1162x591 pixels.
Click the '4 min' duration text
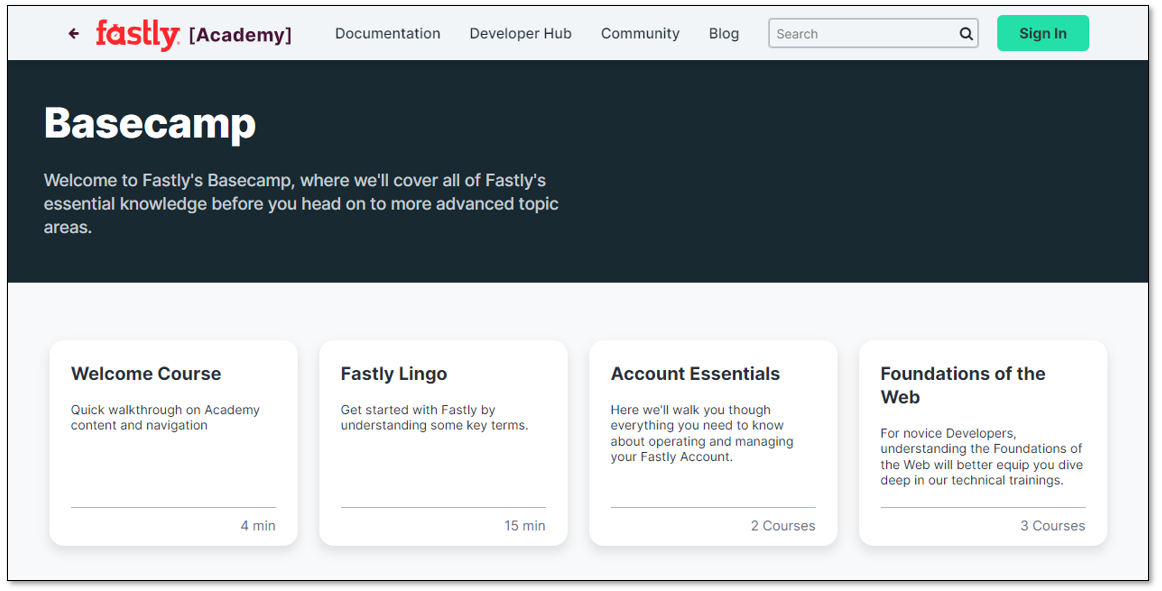(258, 526)
